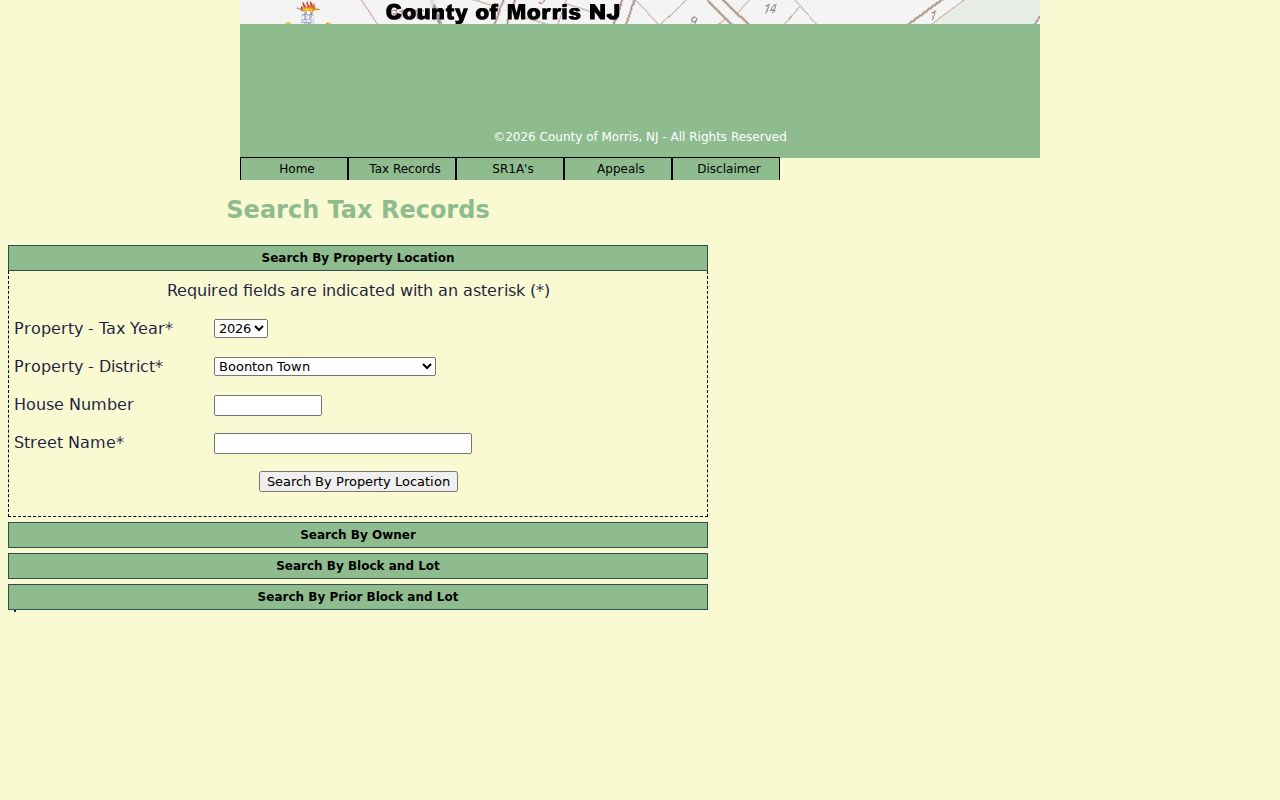Select the required fields asterisk notice
This screenshot has width=1280, height=800.
[x=358, y=291]
